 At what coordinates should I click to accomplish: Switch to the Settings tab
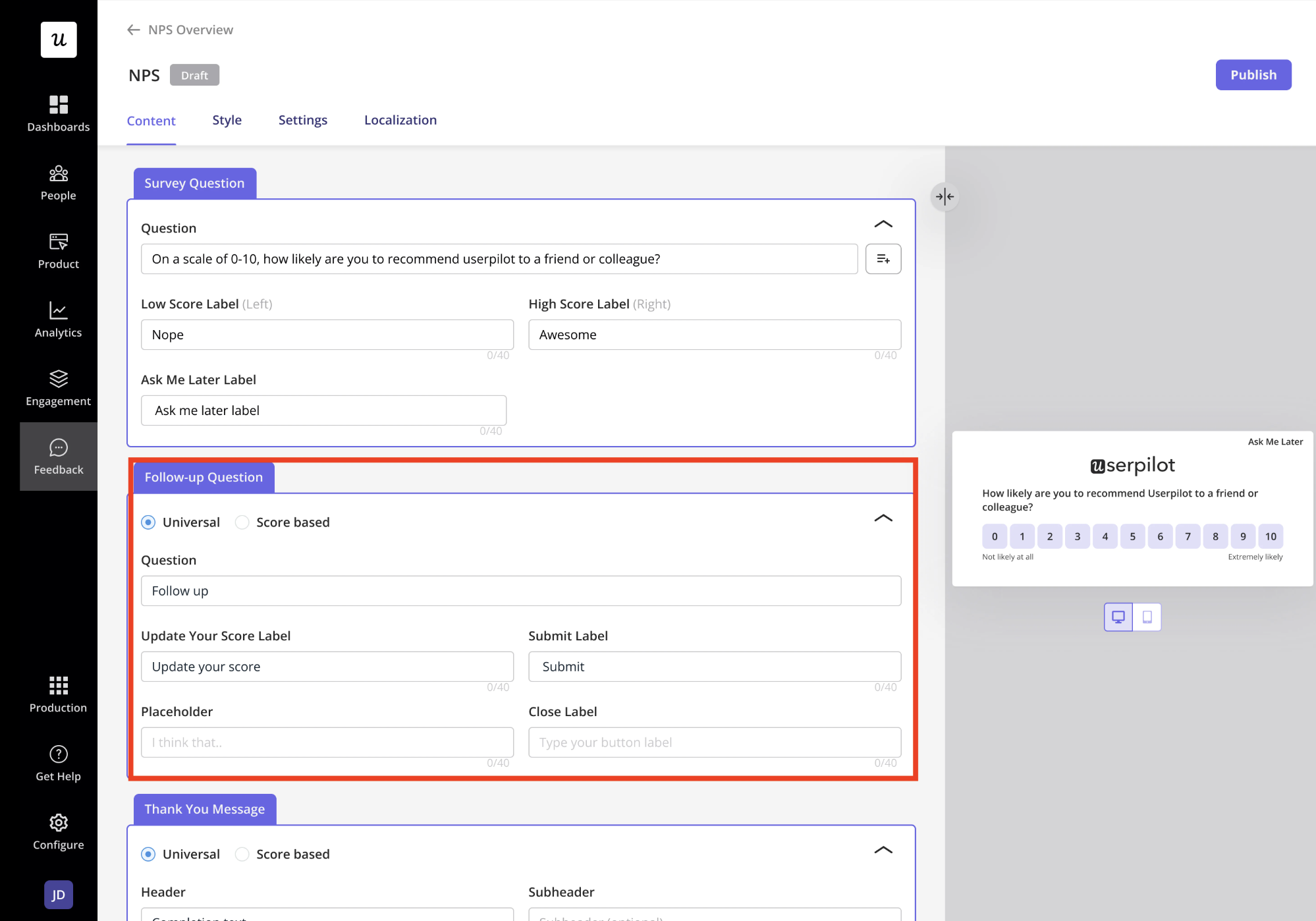[x=303, y=120]
